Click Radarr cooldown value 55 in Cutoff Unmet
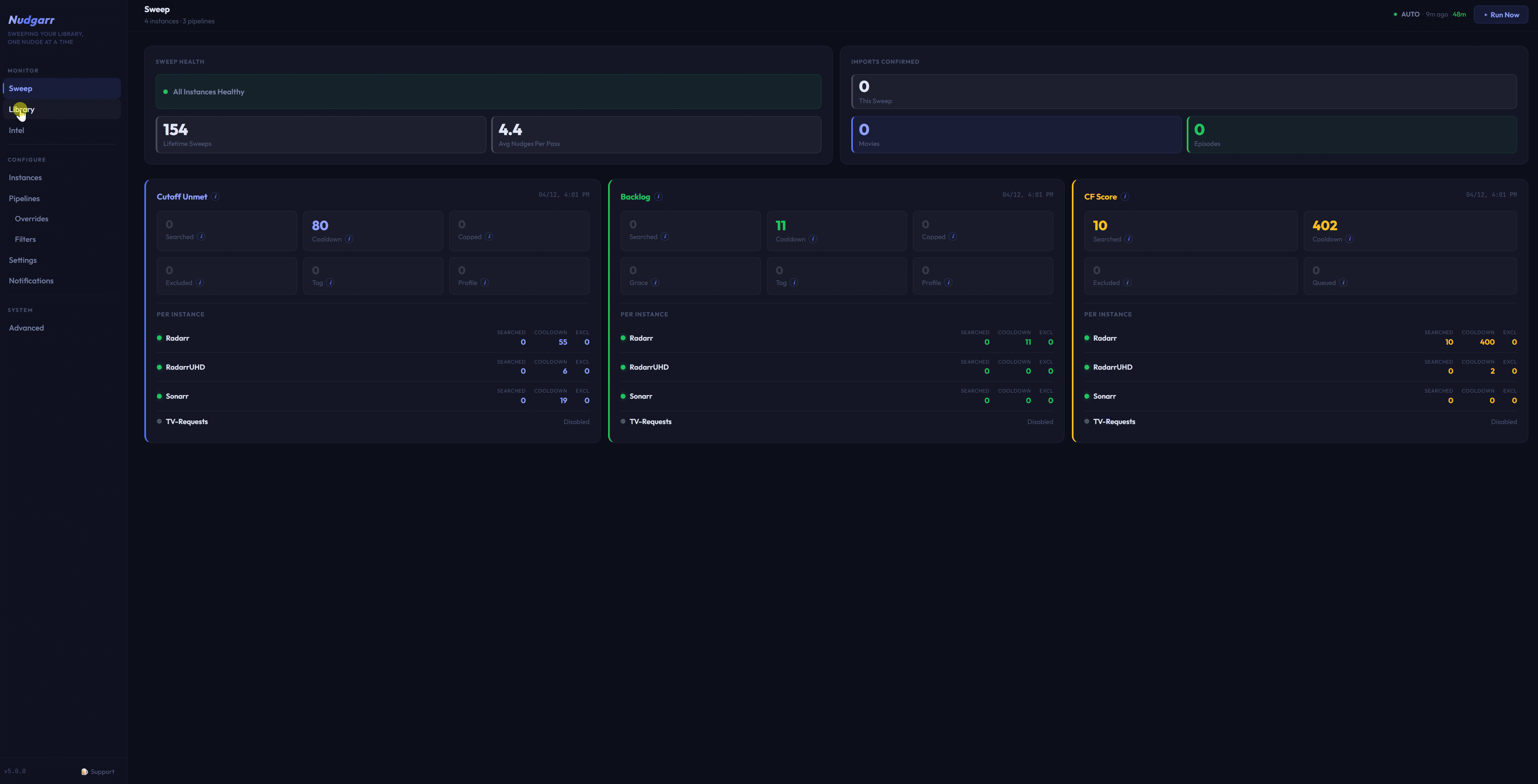The width and height of the screenshot is (1538, 784). point(563,343)
